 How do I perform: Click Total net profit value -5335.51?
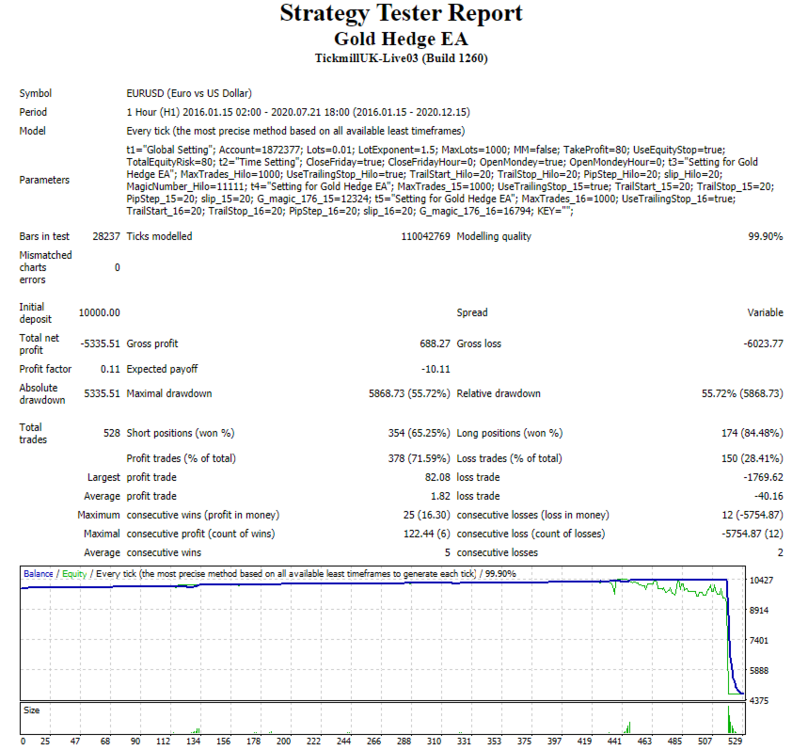[100, 343]
